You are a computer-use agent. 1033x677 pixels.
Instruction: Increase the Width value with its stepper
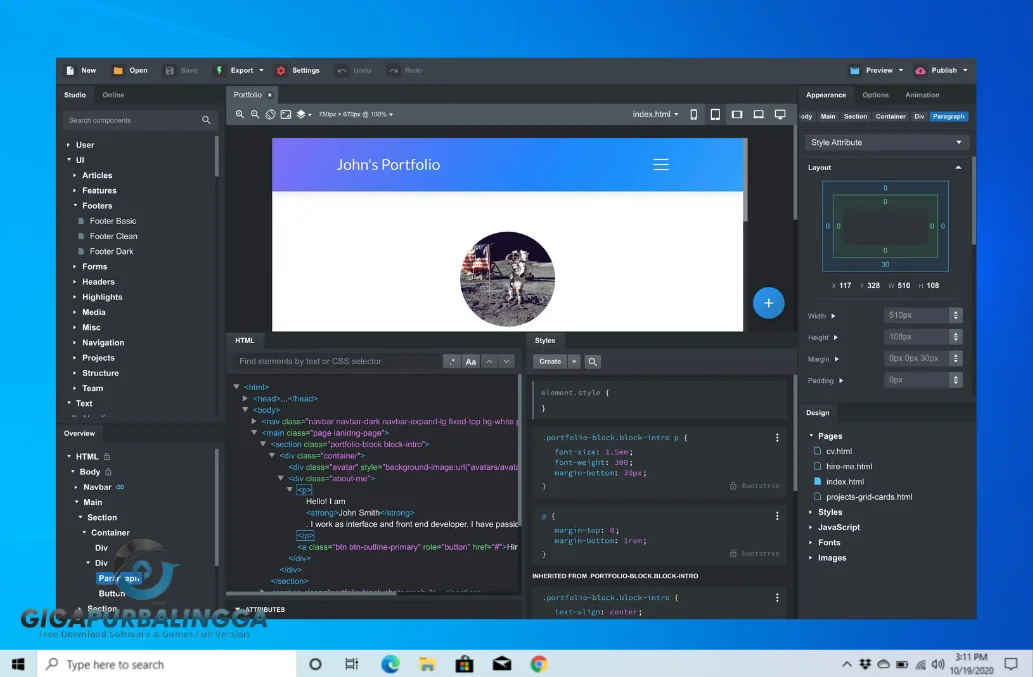(x=955, y=312)
